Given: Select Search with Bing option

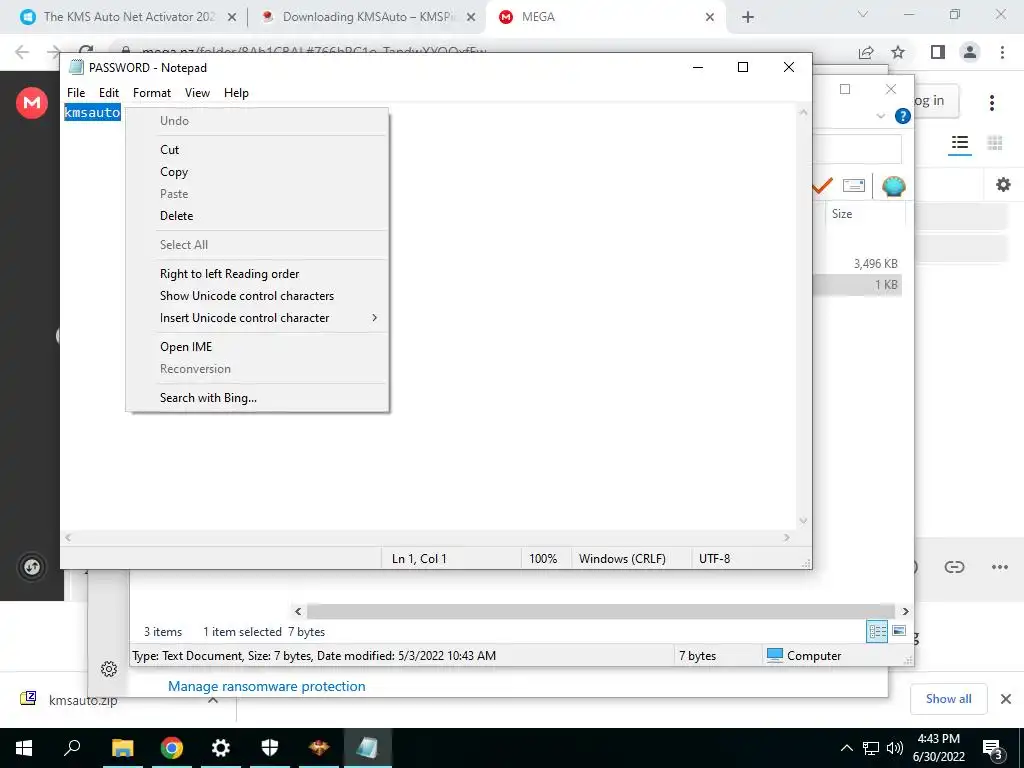Looking at the screenshot, I should [x=257, y=398].
